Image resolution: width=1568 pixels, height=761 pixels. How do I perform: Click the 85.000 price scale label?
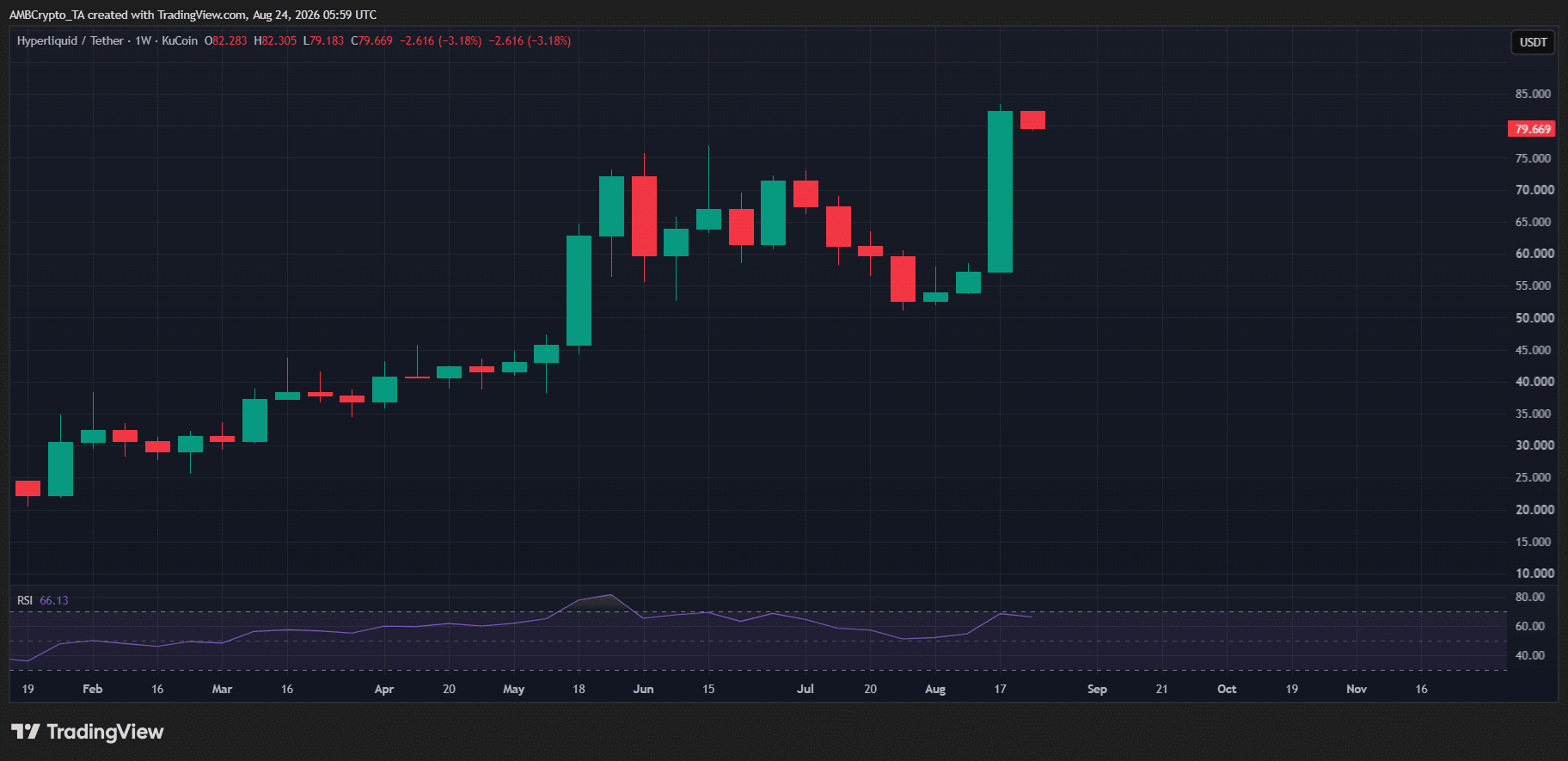1534,94
